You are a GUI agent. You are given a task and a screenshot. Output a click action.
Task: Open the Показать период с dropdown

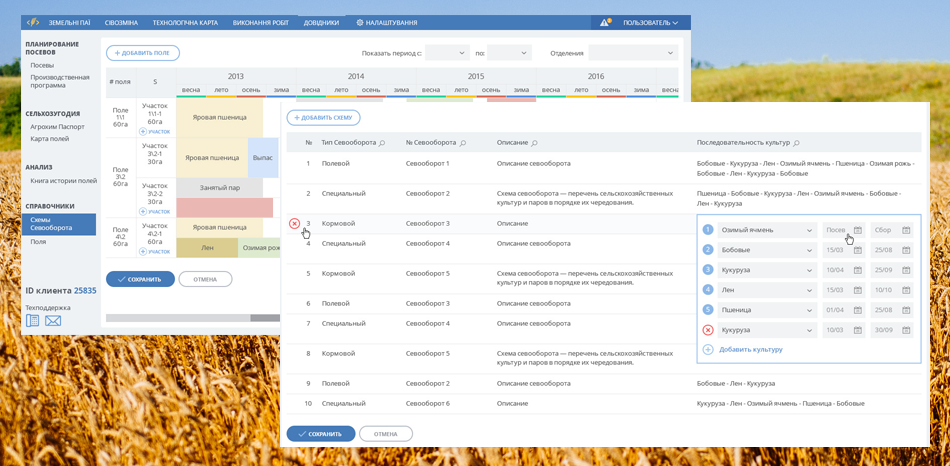coord(448,53)
